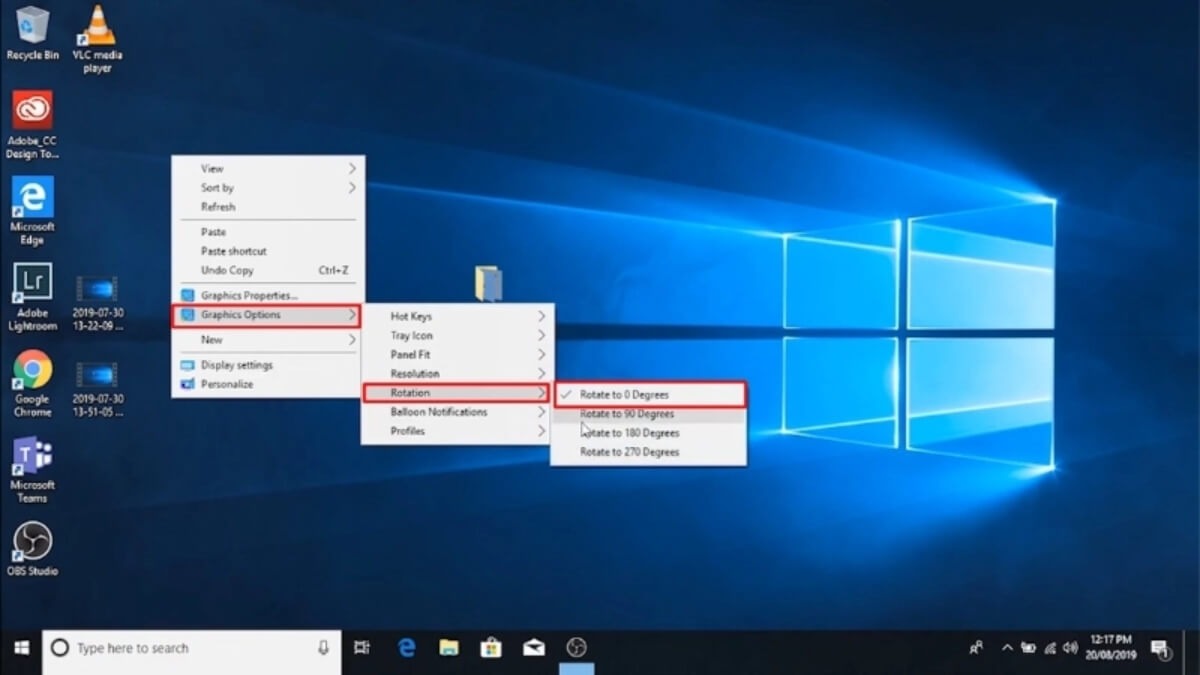Expand the New submenu
Screen dimensions: 1200x675
tap(268, 340)
